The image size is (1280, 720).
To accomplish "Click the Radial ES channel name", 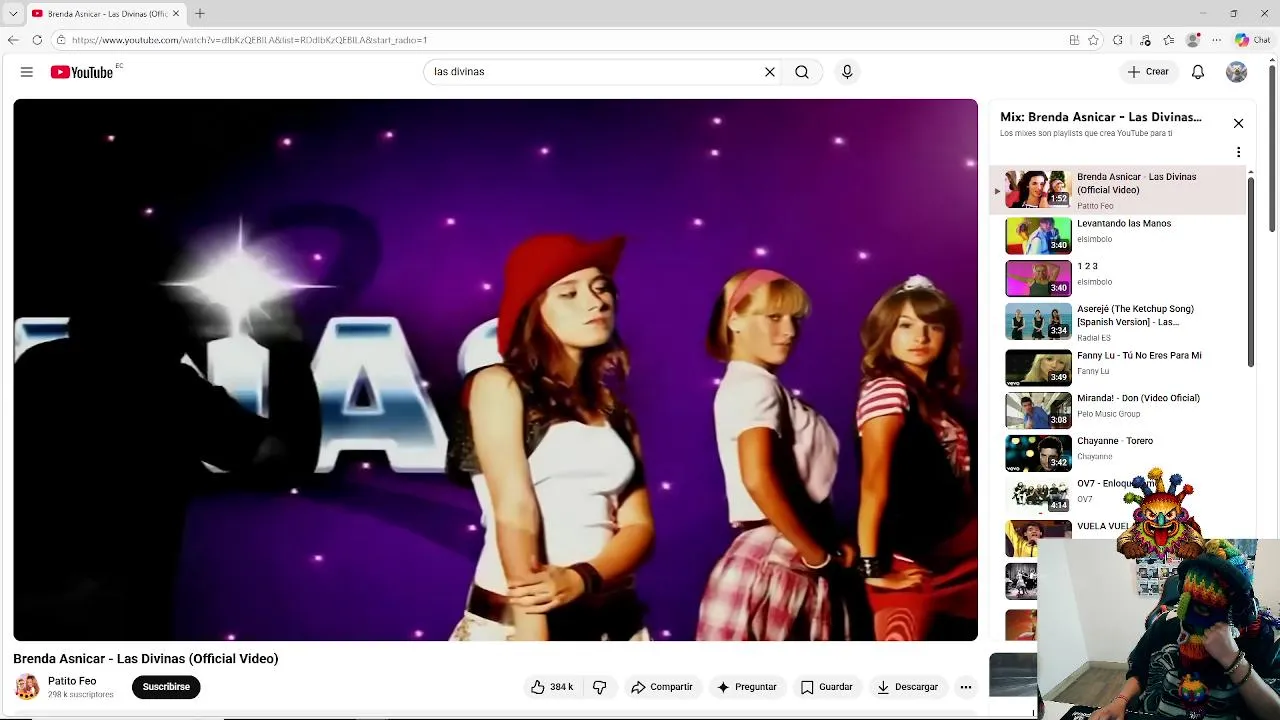I will point(1094,338).
